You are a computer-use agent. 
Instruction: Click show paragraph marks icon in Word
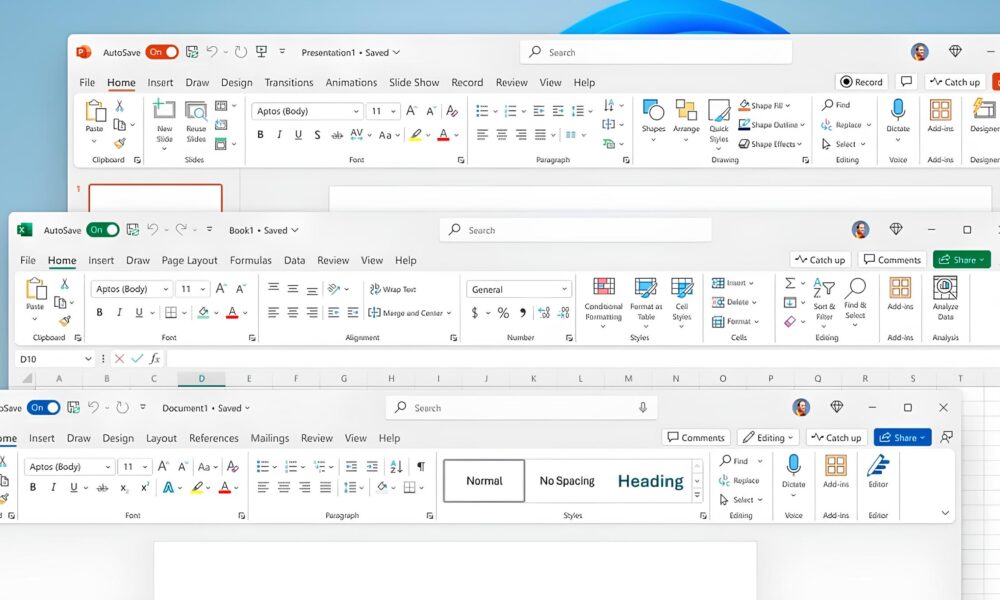point(421,467)
